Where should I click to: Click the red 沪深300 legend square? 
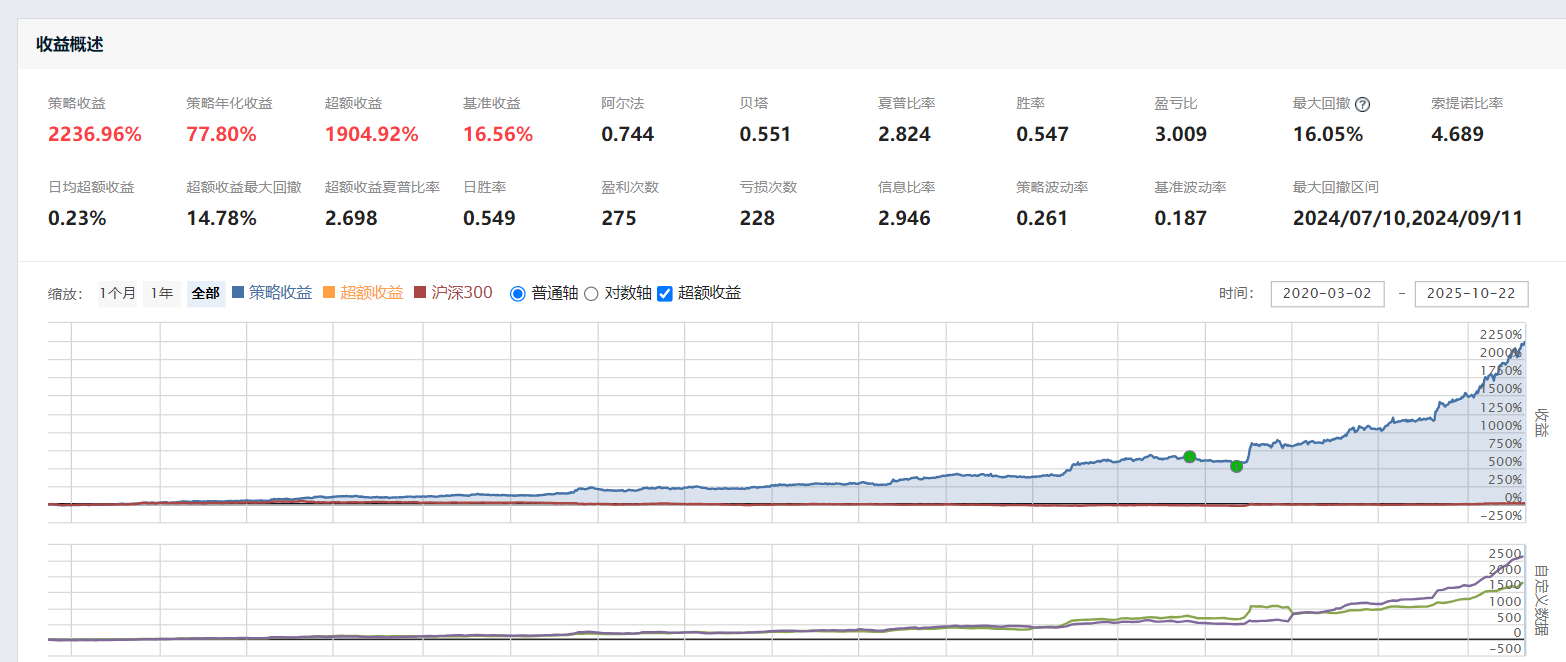click(x=420, y=293)
